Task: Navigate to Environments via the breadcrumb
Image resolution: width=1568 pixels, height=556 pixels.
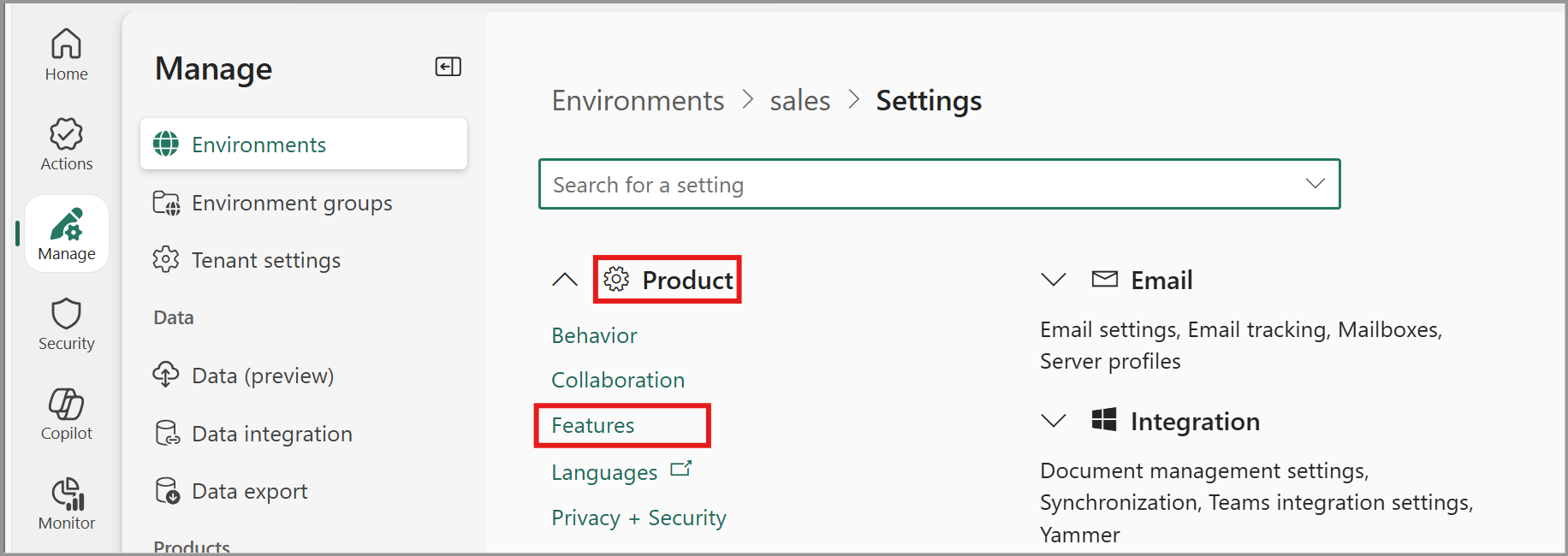Action: (637, 100)
